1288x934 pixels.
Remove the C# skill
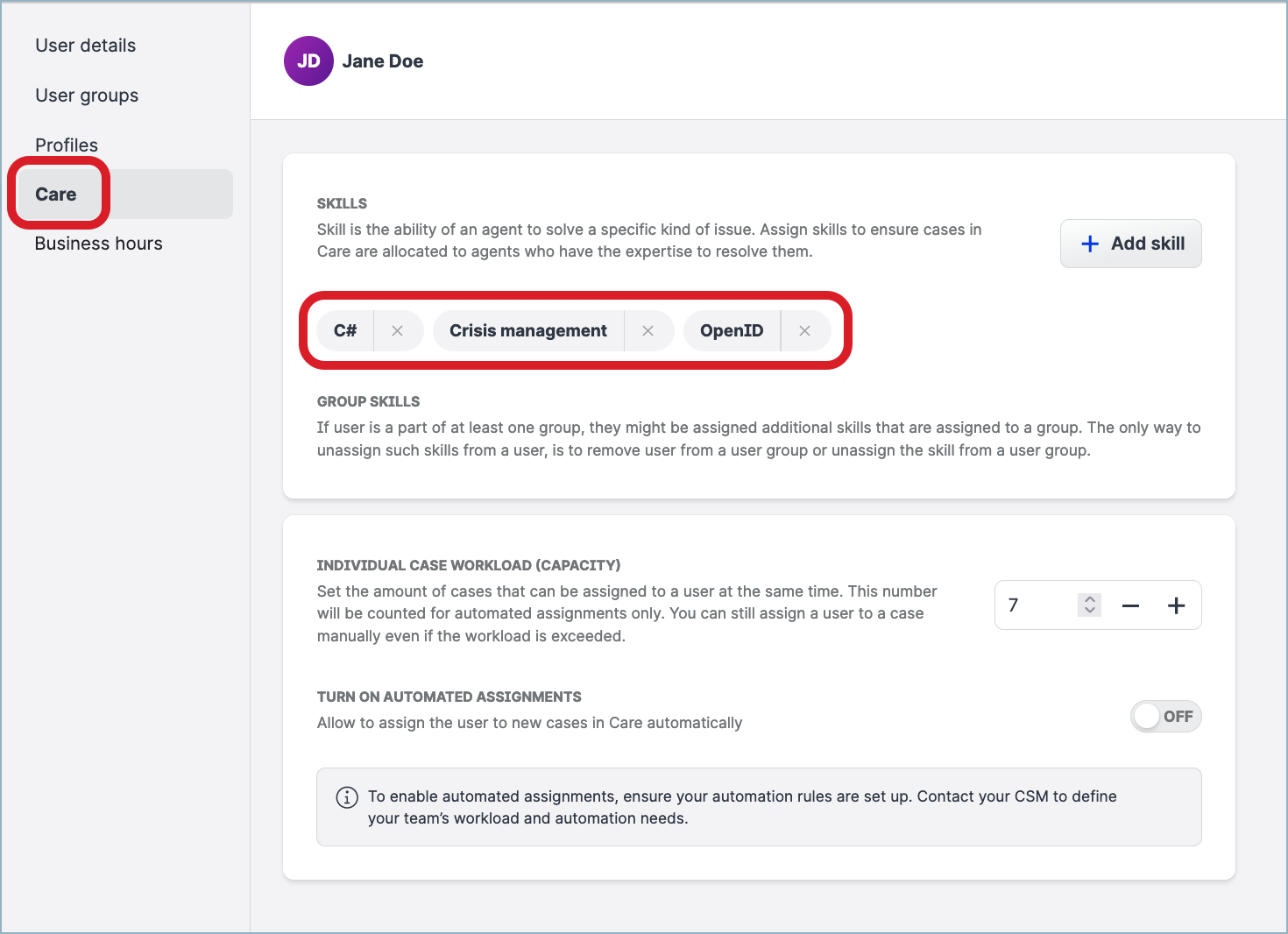click(398, 330)
